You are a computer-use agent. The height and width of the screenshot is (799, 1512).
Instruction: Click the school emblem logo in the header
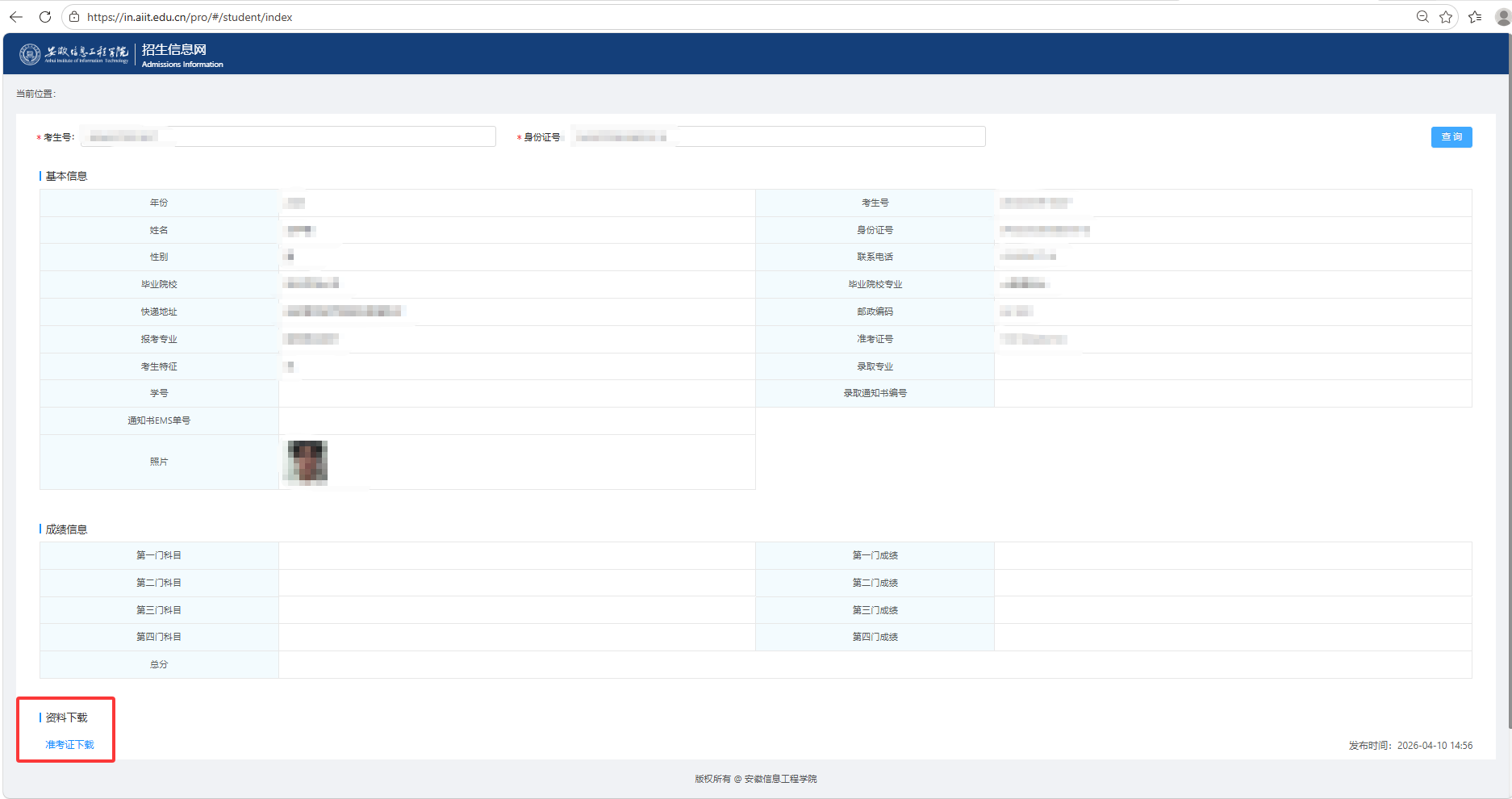pos(30,54)
